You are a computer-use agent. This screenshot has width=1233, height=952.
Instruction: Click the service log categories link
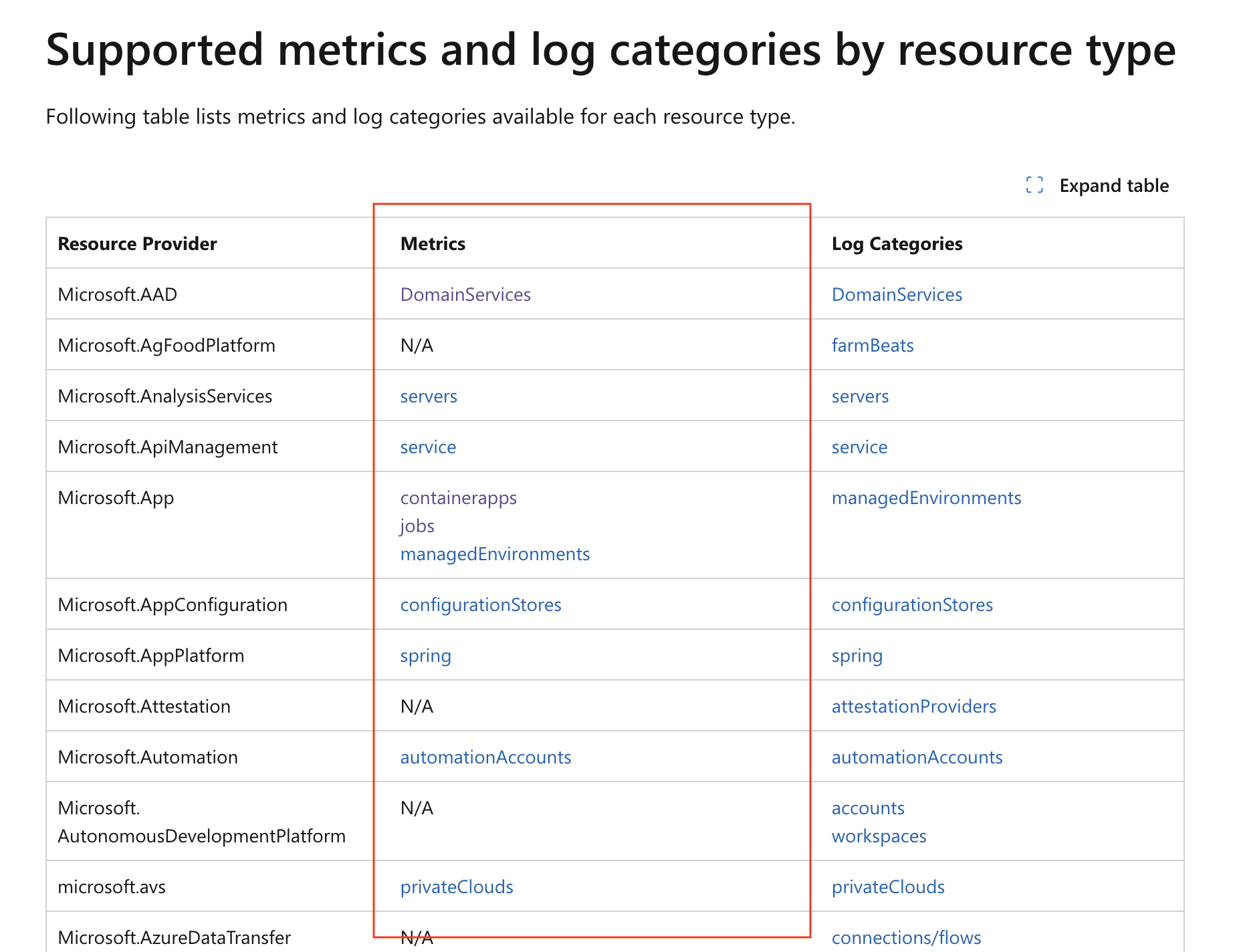[859, 447]
